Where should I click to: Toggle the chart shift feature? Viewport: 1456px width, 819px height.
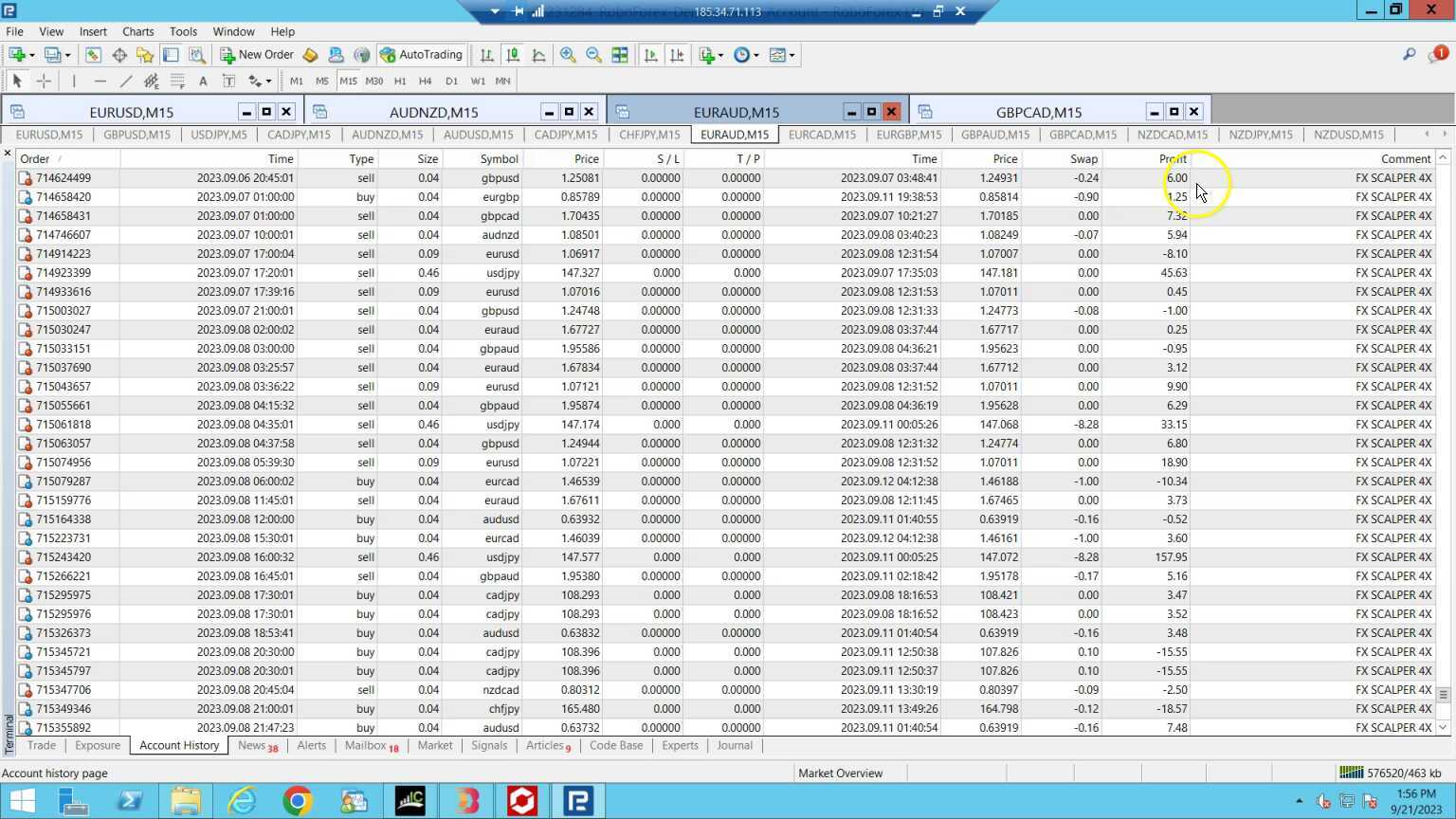pyautogui.click(x=676, y=54)
